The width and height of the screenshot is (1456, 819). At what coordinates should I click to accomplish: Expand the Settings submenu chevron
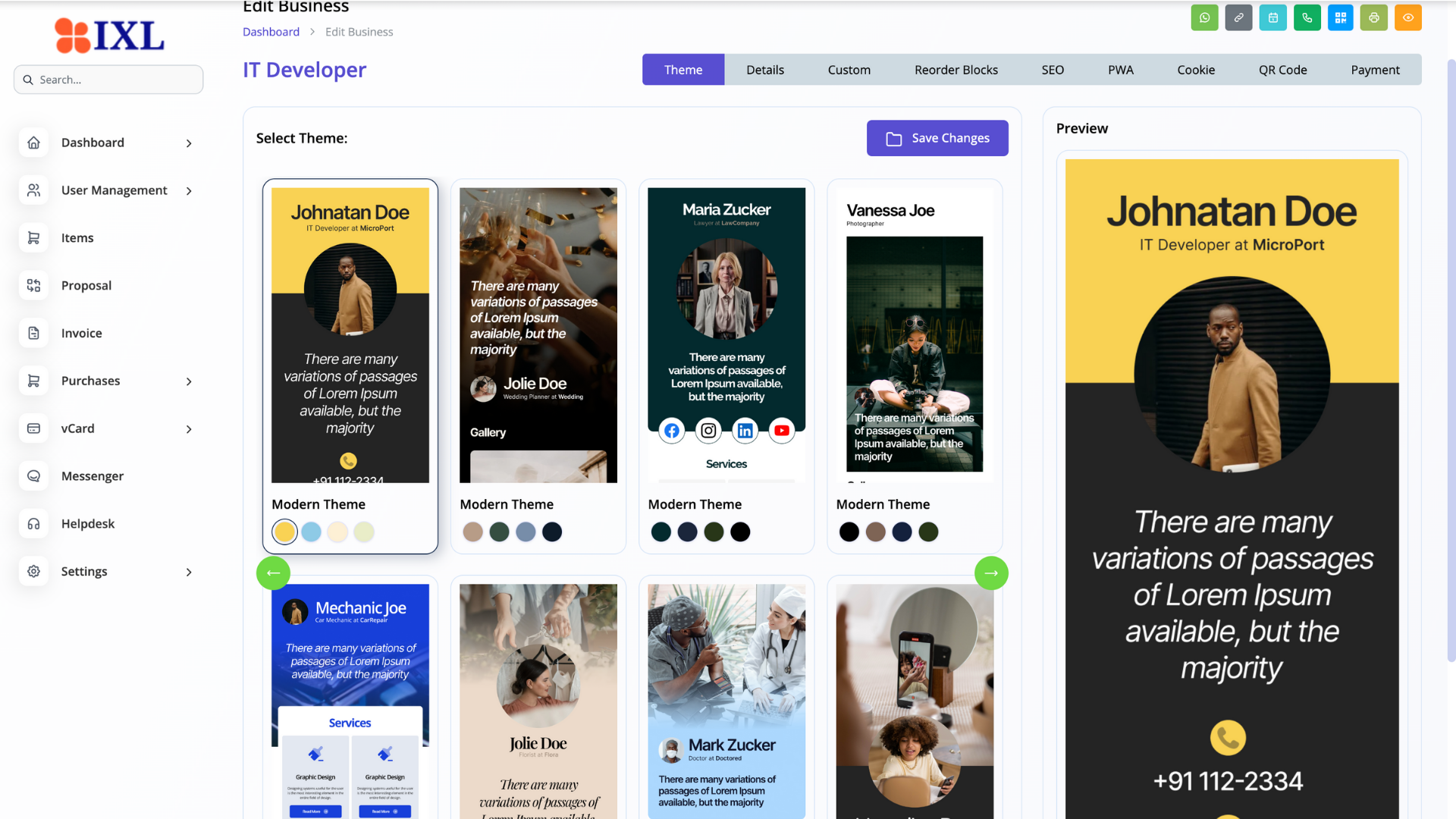(189, 572)
